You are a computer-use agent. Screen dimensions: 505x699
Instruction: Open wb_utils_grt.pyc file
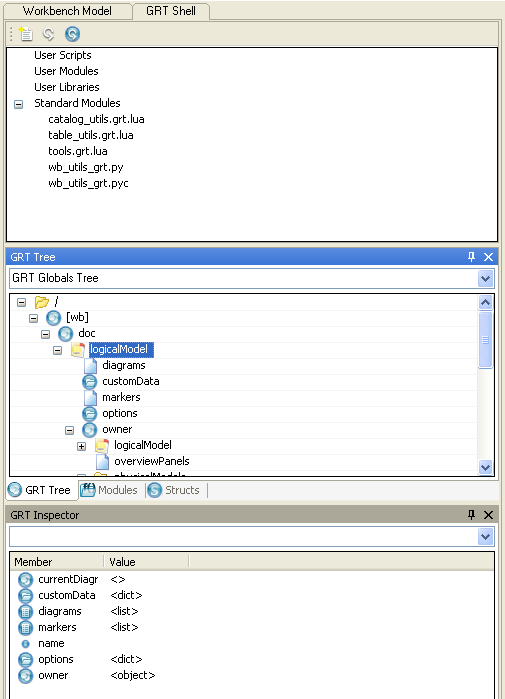(x=88, y=184)
